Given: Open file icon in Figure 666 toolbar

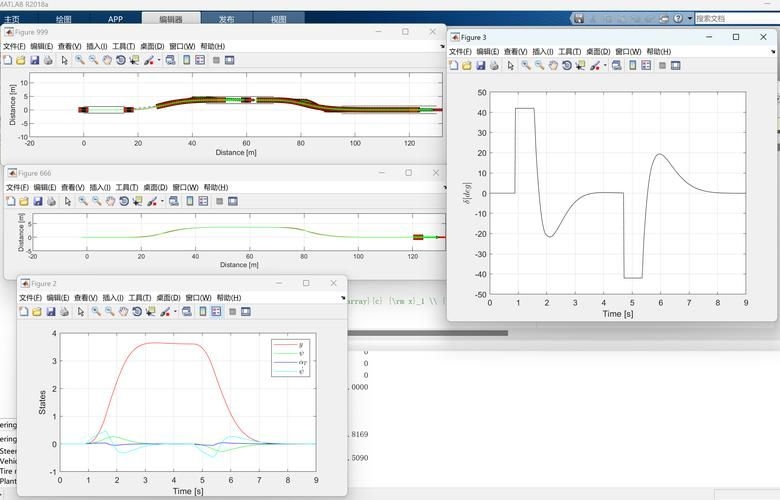Looking at the screenshot, I should (24, 201).
